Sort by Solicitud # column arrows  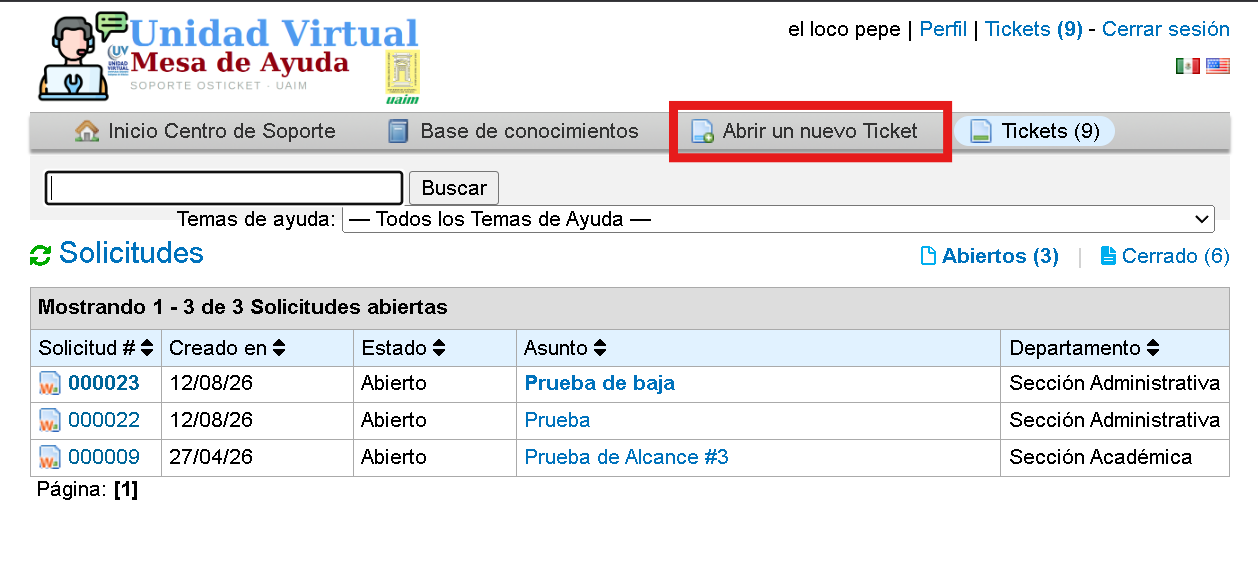point(147,348)
